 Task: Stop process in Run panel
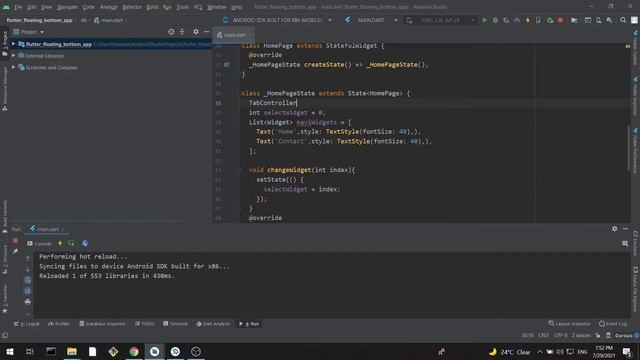pos(16,241)
